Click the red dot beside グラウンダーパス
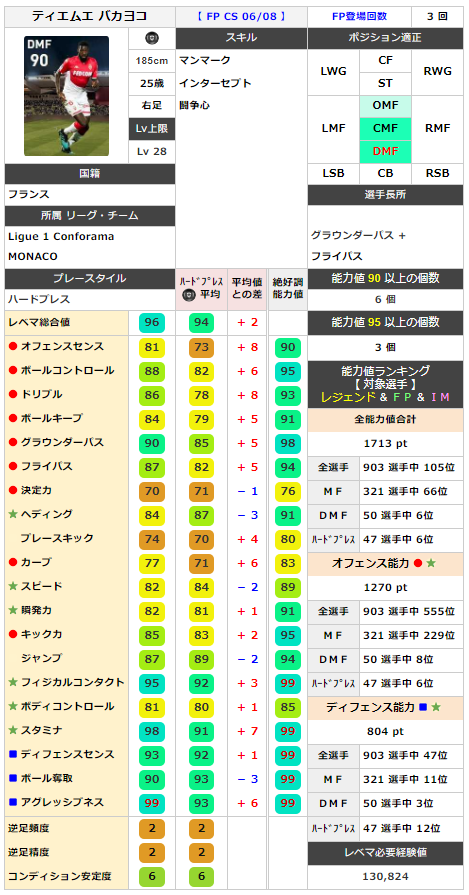This screenshot has width=469, height=895. coord(13,442)
